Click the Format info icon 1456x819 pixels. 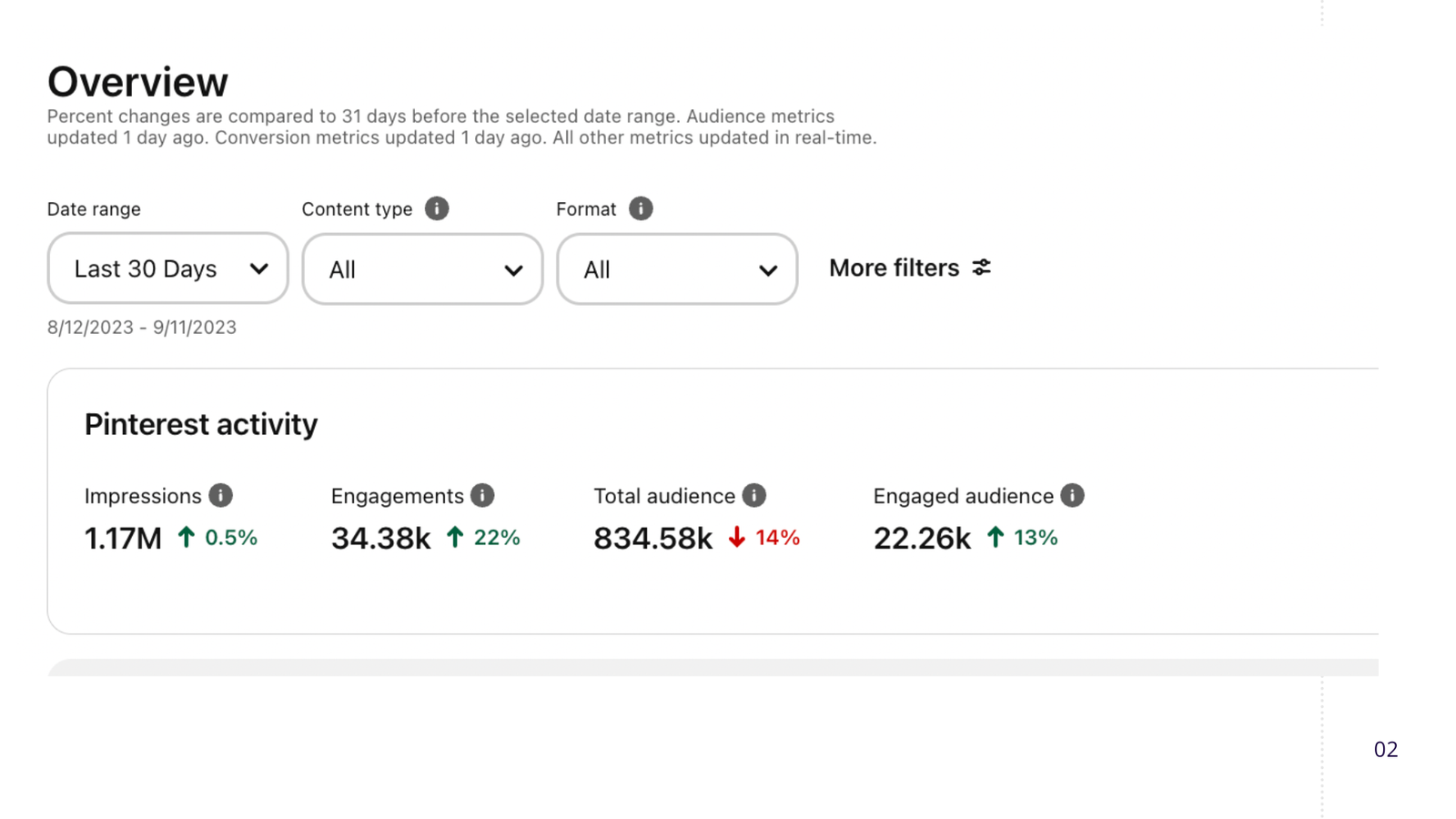click(641, 208)
